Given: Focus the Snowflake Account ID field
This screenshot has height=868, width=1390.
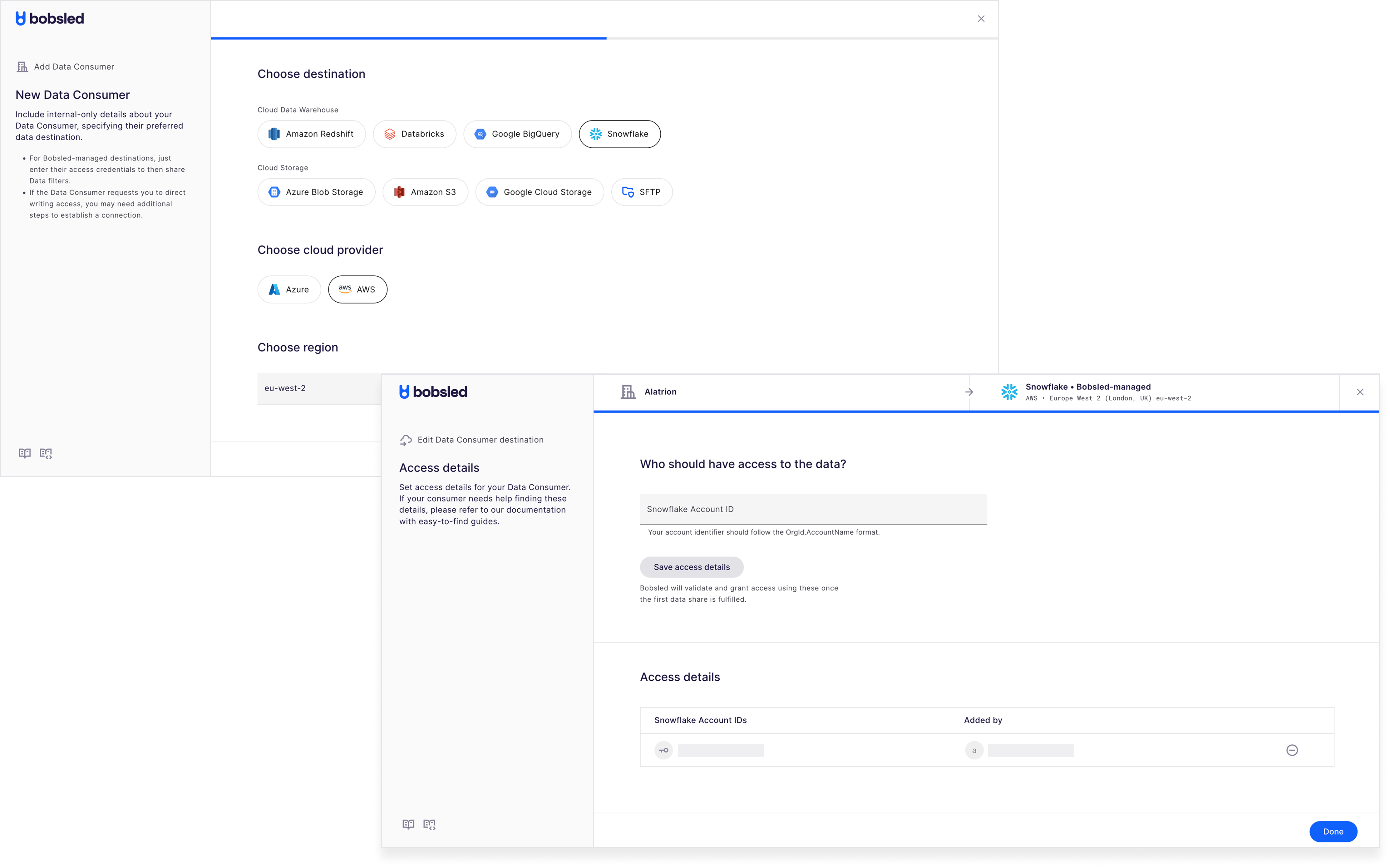Looking at the screenshot, I should coord(813,509).
